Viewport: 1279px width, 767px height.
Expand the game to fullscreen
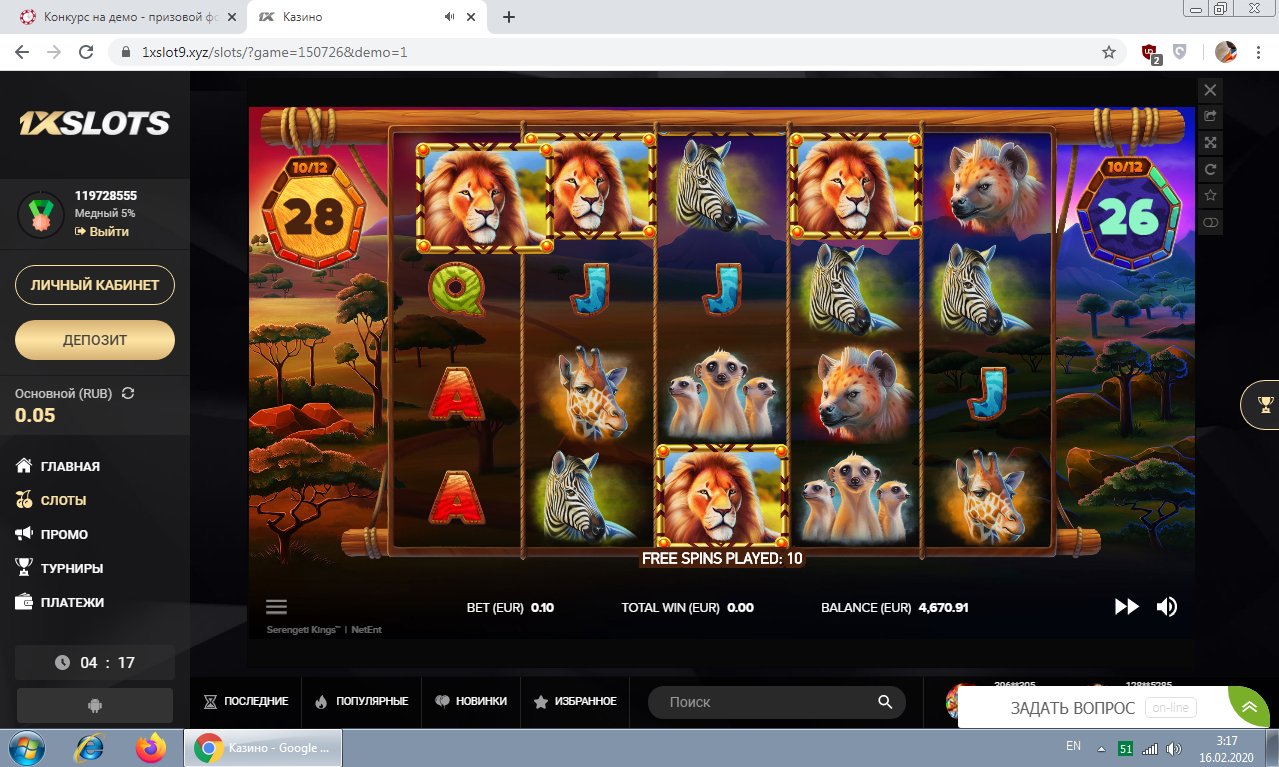[x=1210, y=143]
